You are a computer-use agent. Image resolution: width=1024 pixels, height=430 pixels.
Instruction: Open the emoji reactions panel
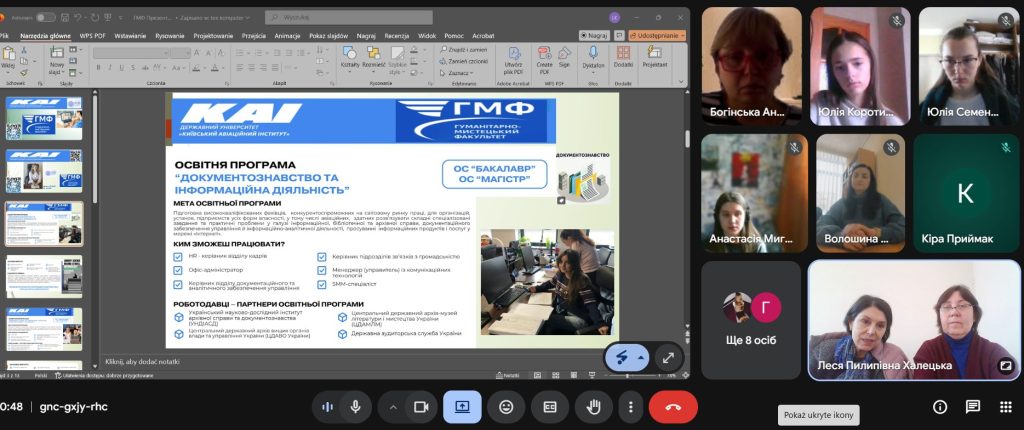[507, 407]
